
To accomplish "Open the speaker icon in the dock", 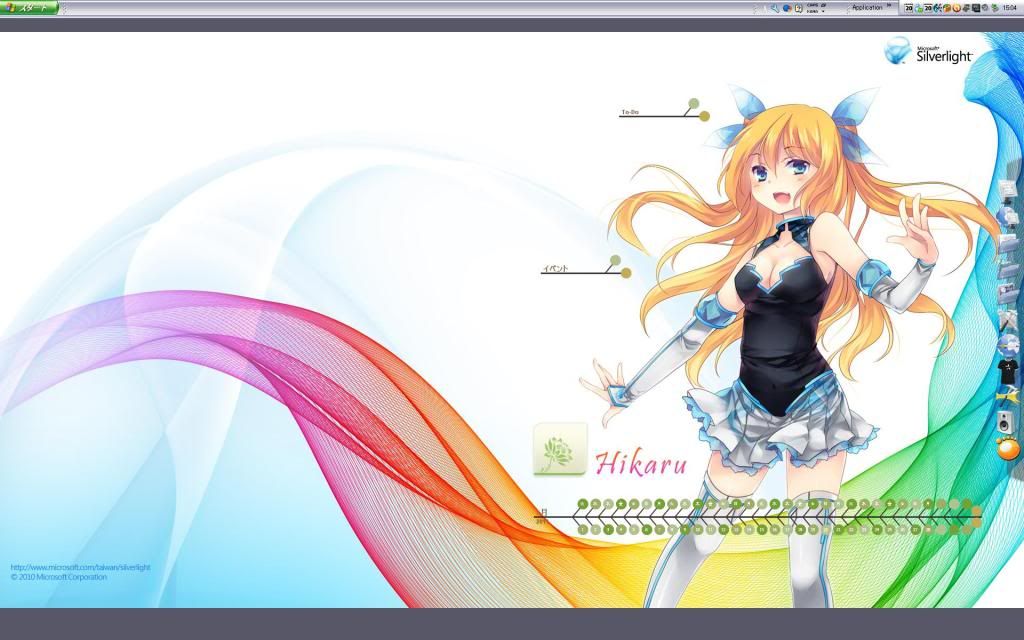I will coord(1006,421).
